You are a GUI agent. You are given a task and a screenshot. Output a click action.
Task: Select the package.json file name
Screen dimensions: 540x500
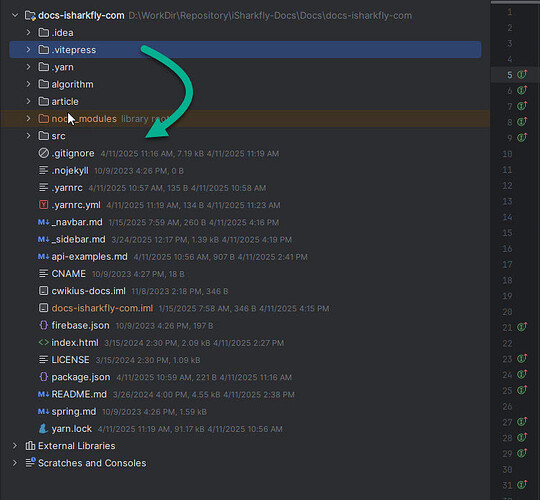pyautogui.click(x=81, y=377)
